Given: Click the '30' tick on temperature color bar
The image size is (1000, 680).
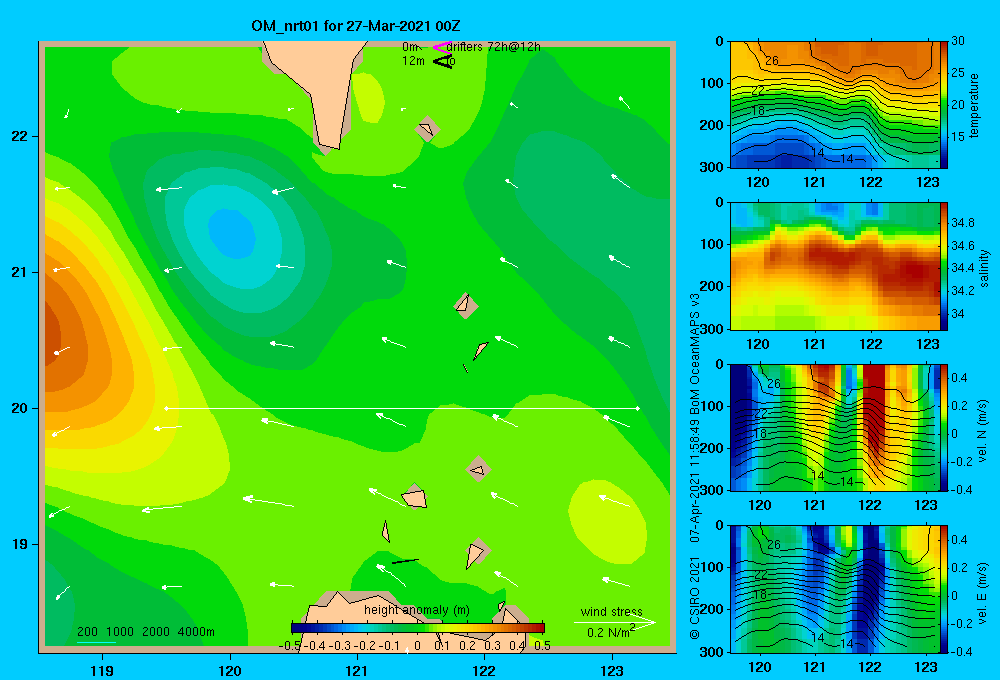Looking at the screenshot, I should tap(957, 40).
